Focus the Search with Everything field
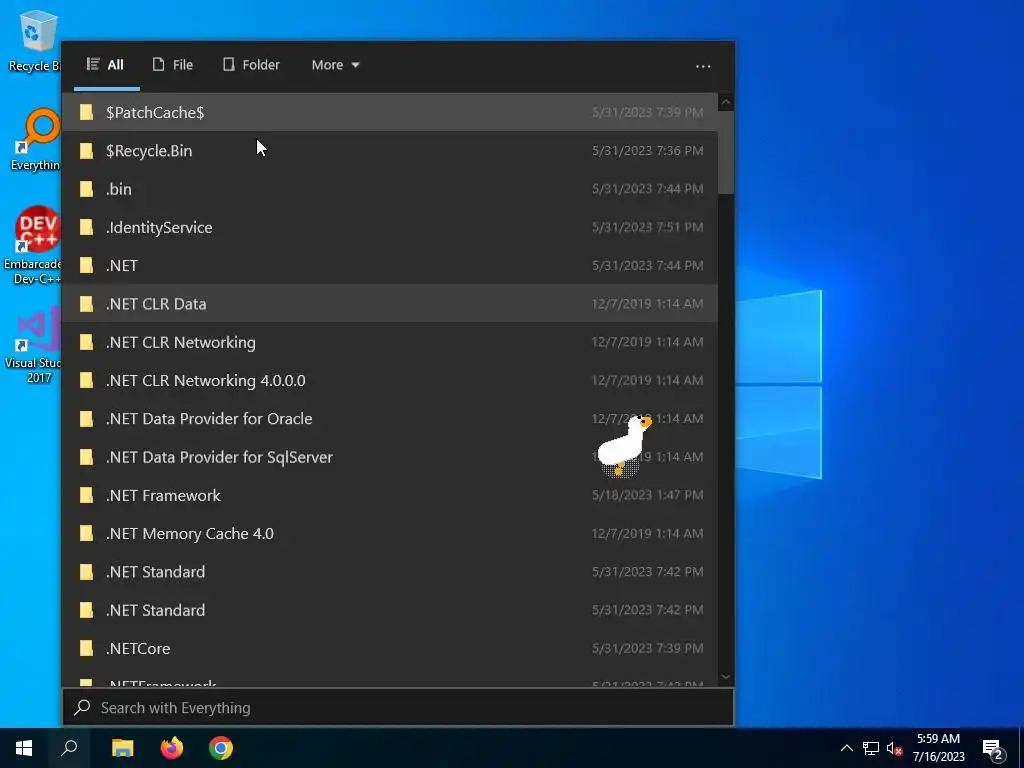Viewport: 1024px width, 768px height. point(398,707)
